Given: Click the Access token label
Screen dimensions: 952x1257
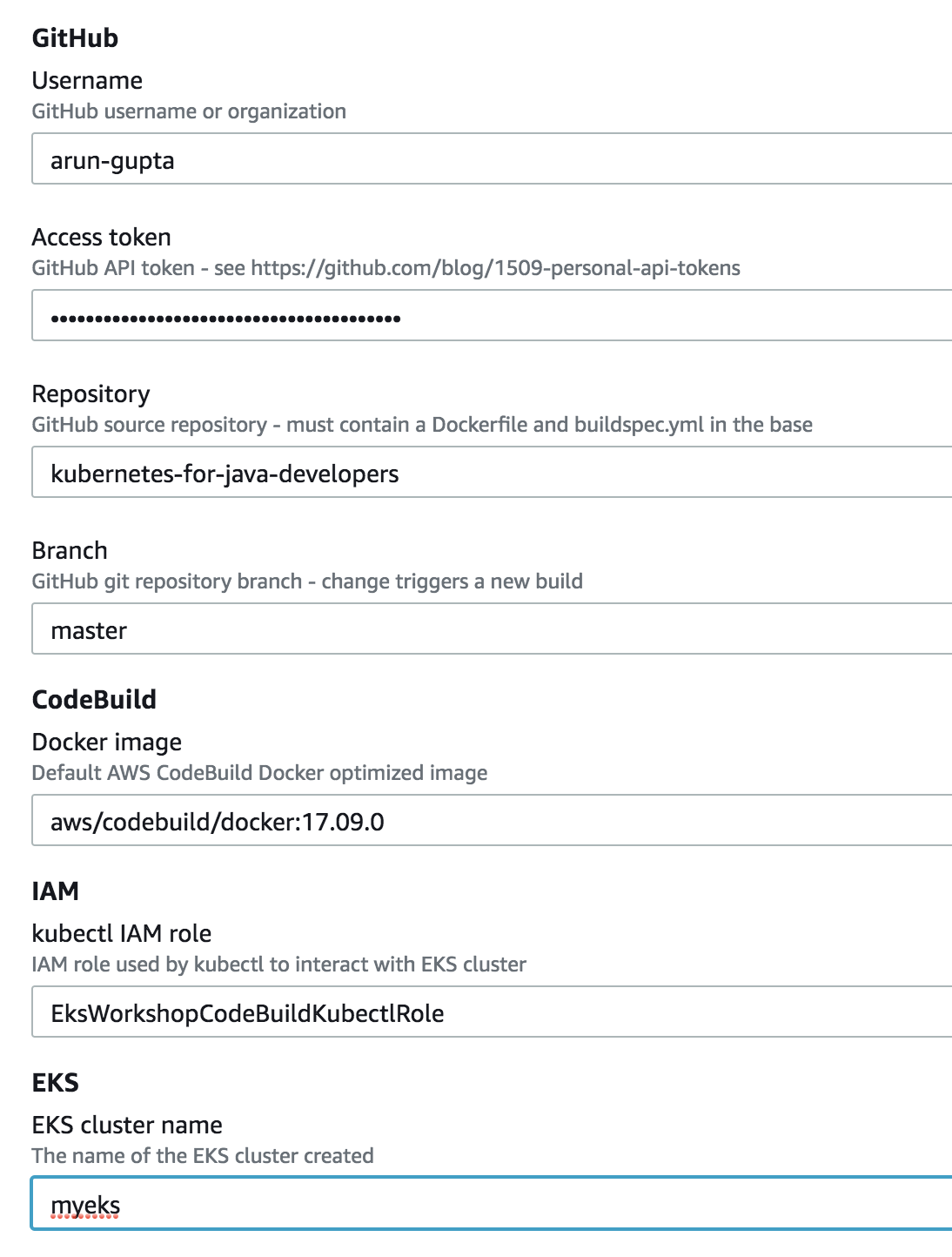Looking at the screenshot, I should point(101,238).
